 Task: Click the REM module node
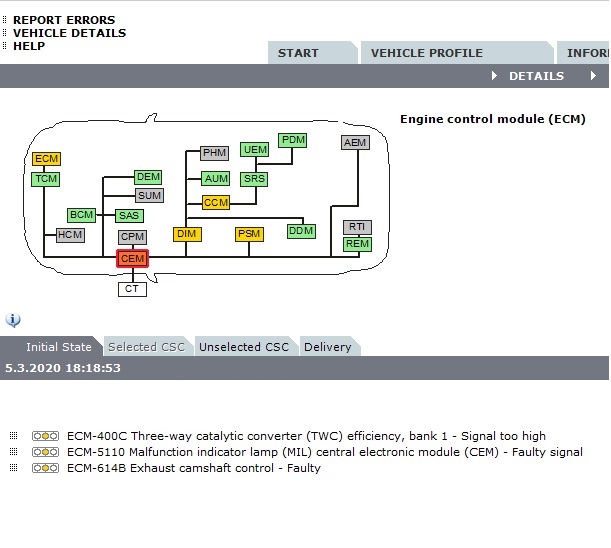[x=357, y=244]
